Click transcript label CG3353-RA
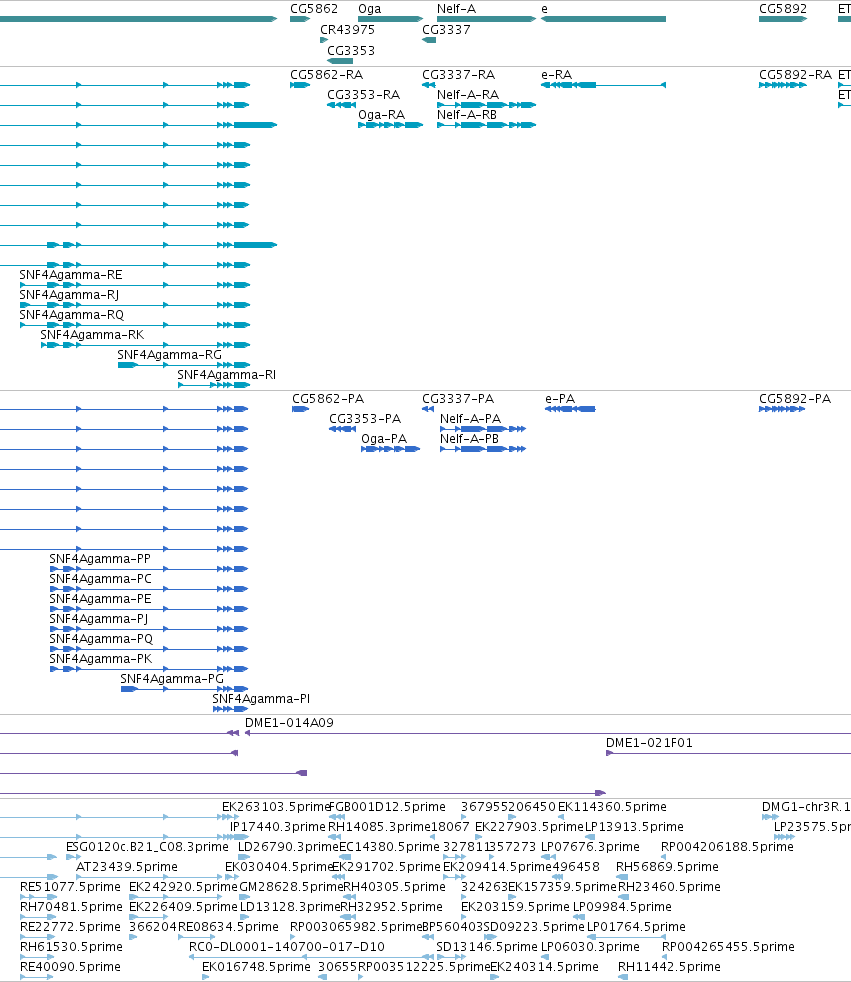The image size is (851, 982). [x=363, y=95]
